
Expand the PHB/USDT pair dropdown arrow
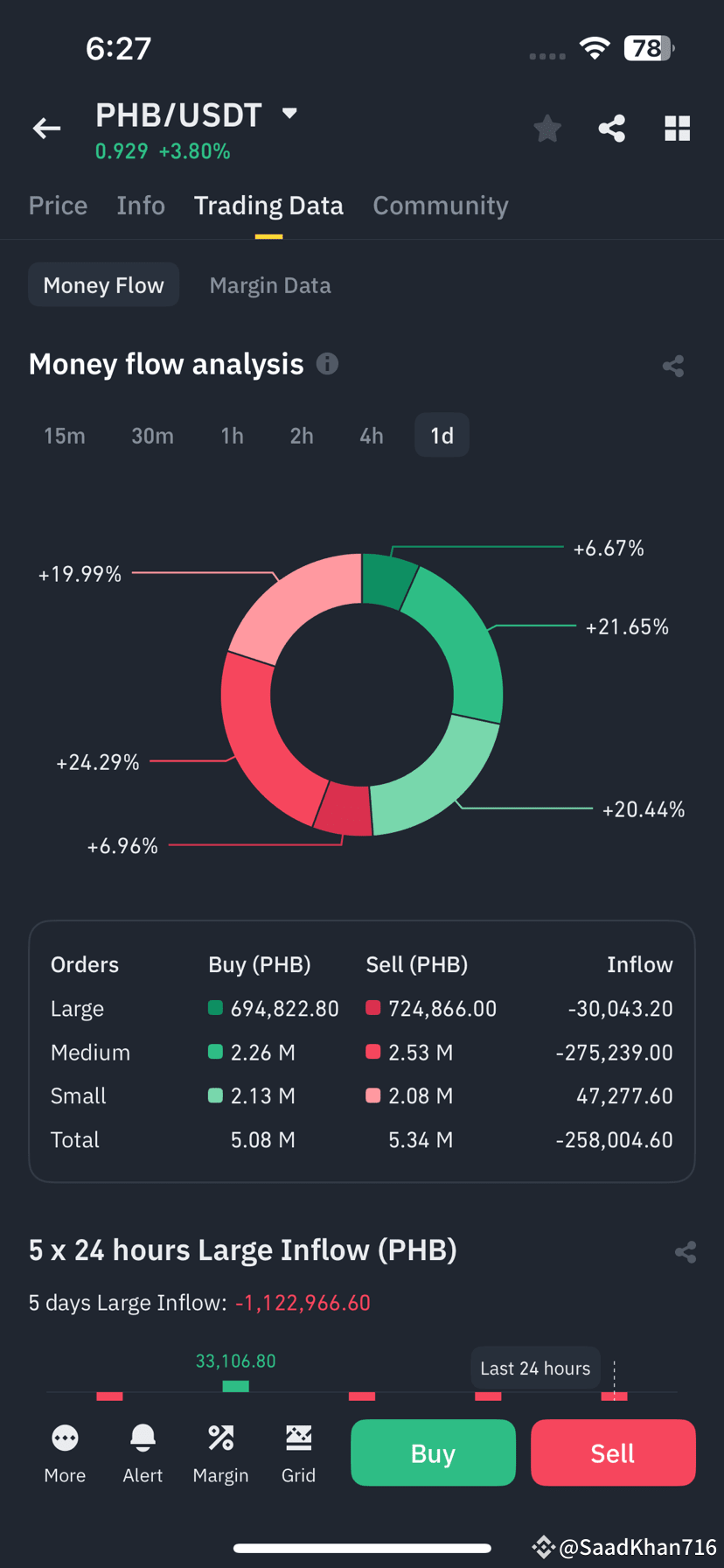(289, 113)
